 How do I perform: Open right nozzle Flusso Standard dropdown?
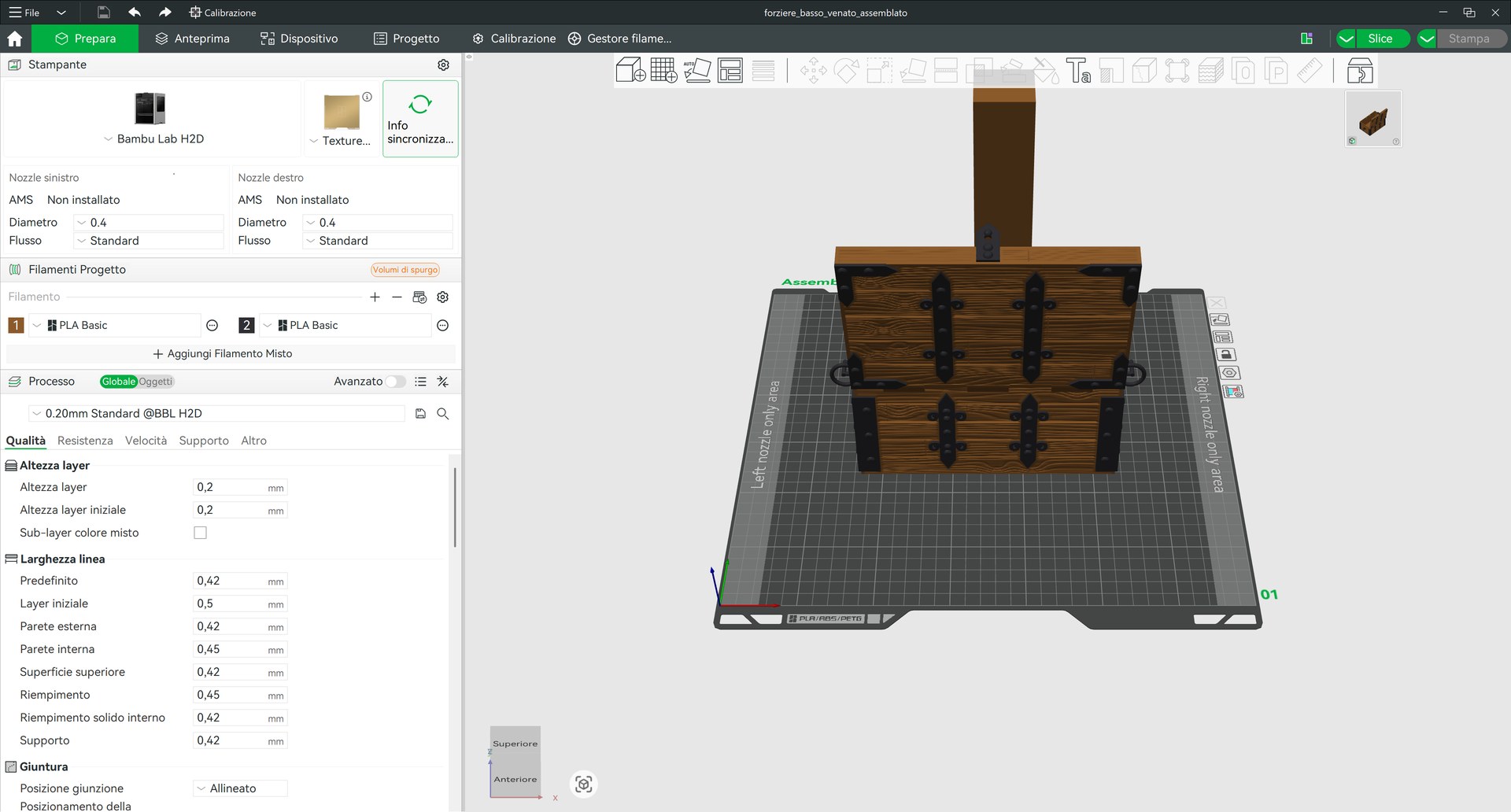378,241
